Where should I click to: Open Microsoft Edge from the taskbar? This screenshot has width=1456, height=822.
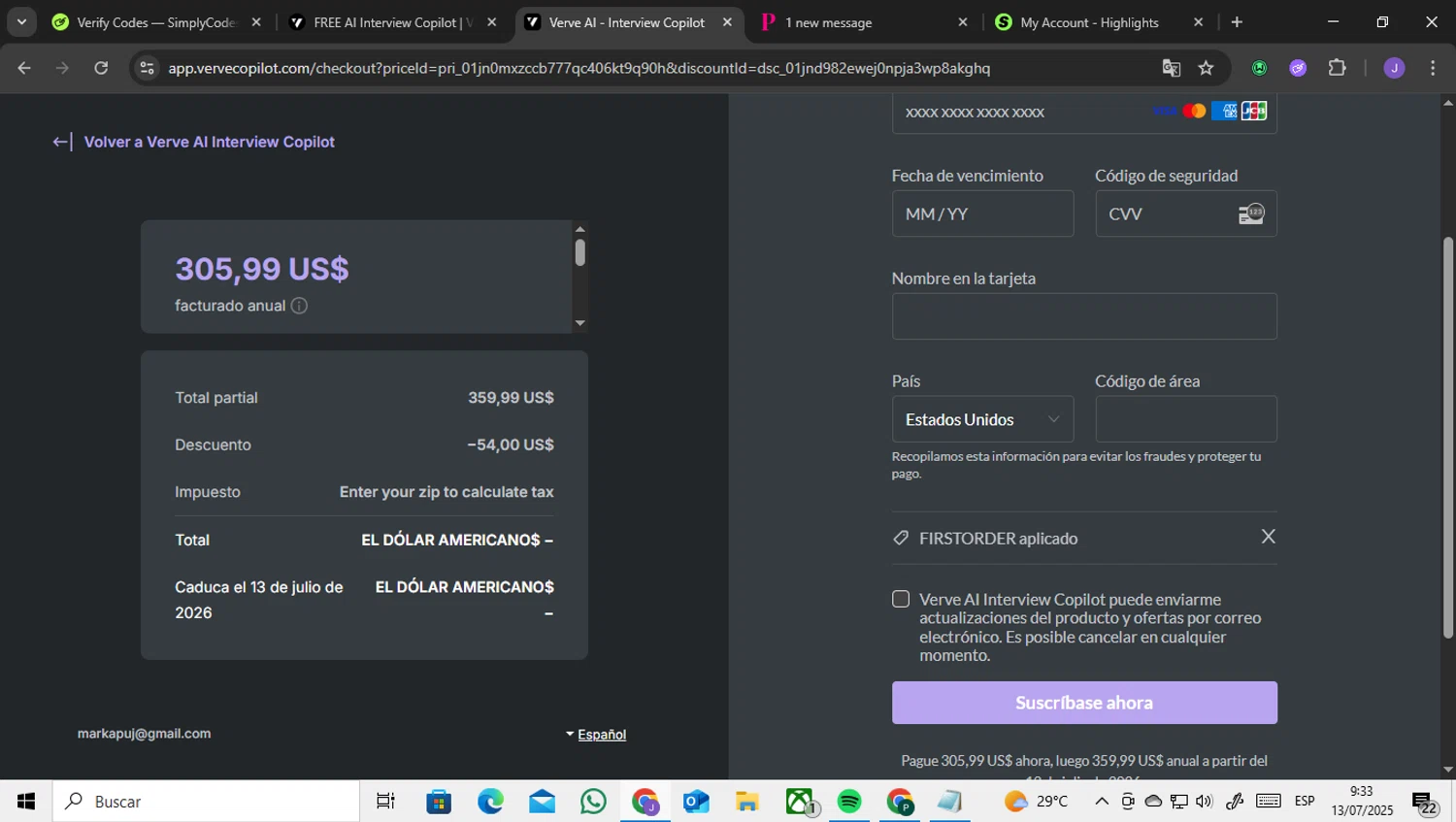490,802
